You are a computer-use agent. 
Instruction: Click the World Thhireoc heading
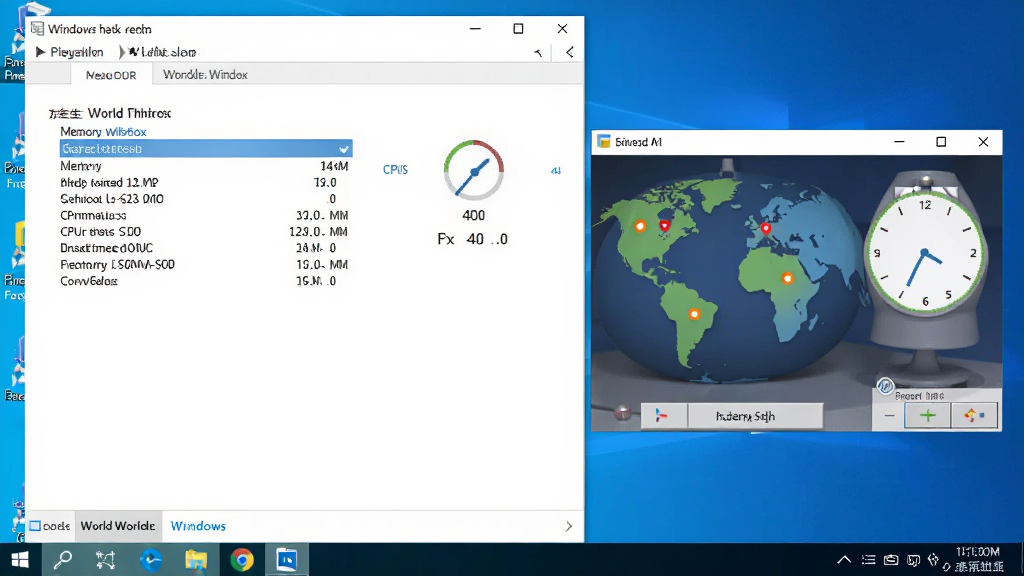(x=129, y=114)
